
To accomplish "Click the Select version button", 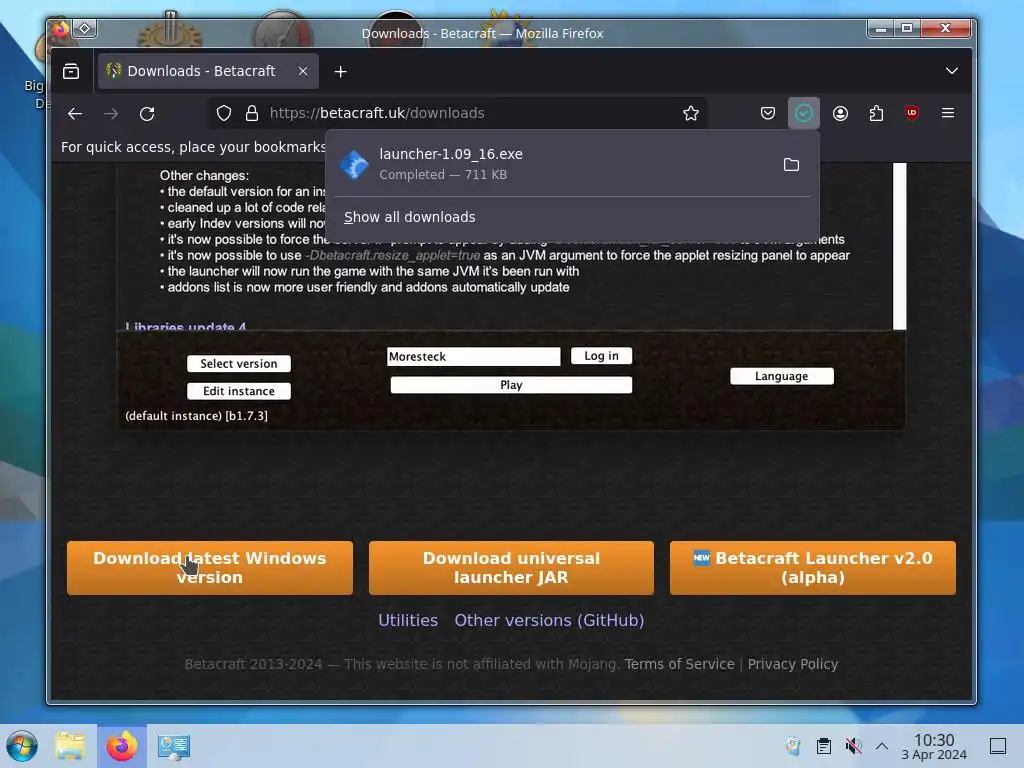I will (x=239, y=364).
